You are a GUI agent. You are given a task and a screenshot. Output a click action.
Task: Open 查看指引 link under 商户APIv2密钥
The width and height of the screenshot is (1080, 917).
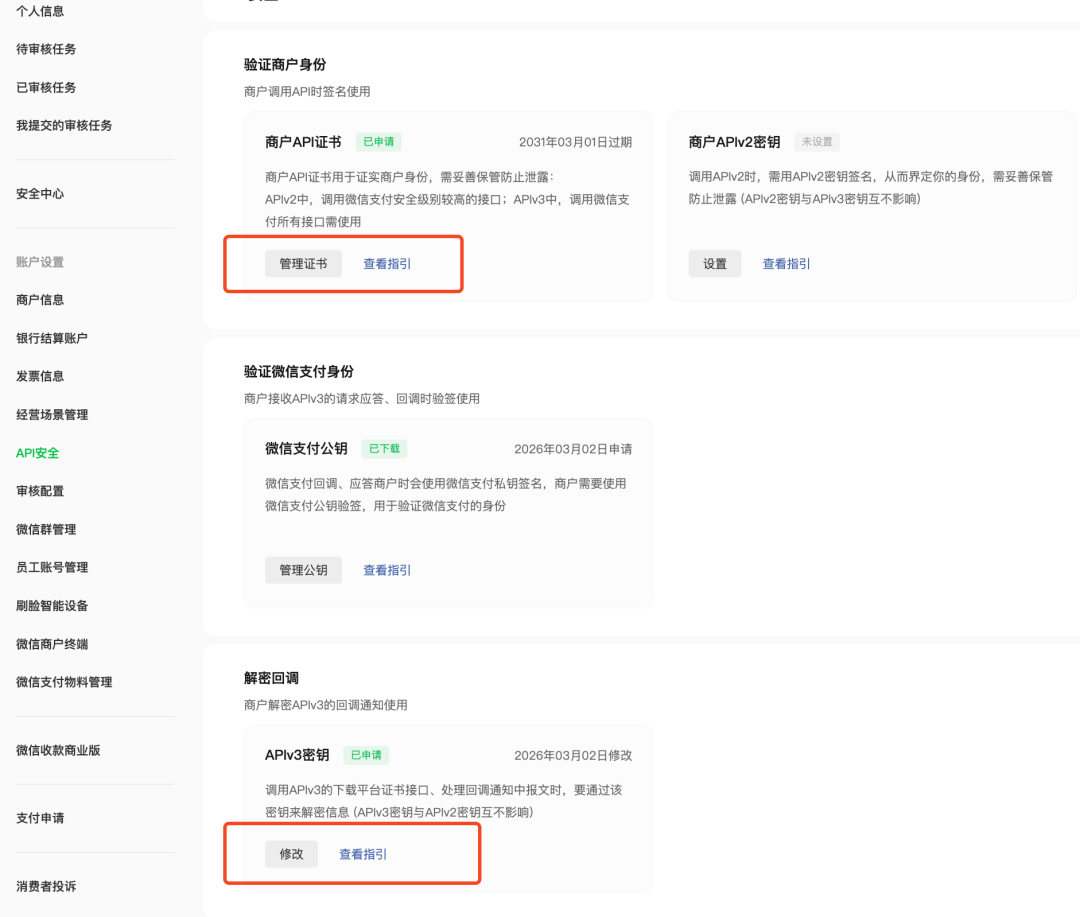787,264
